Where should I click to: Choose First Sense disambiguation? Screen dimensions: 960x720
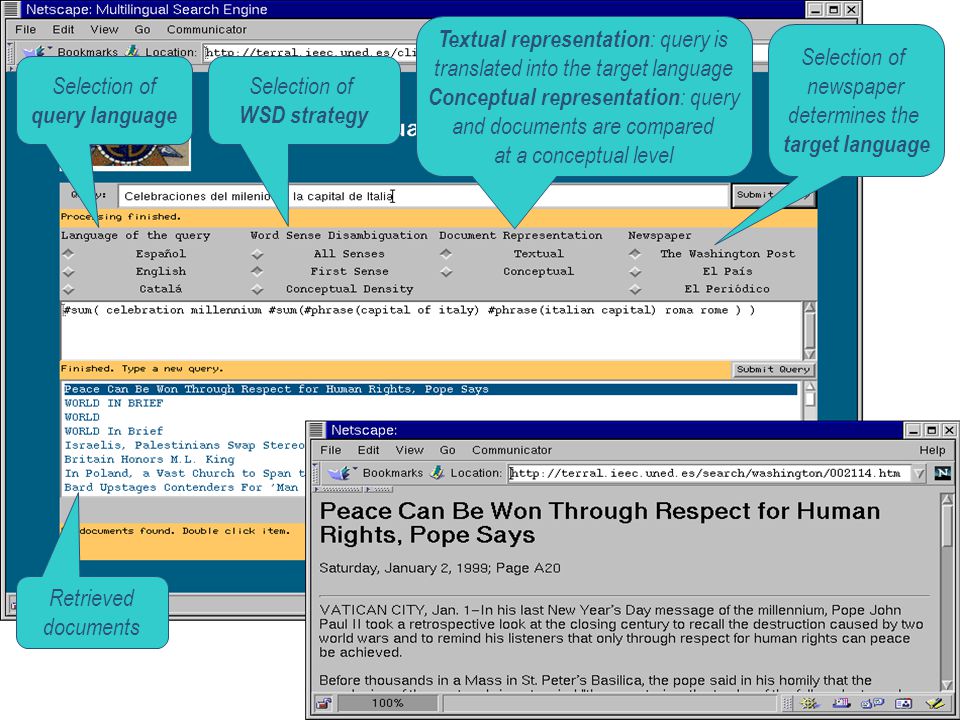point(257,271)
